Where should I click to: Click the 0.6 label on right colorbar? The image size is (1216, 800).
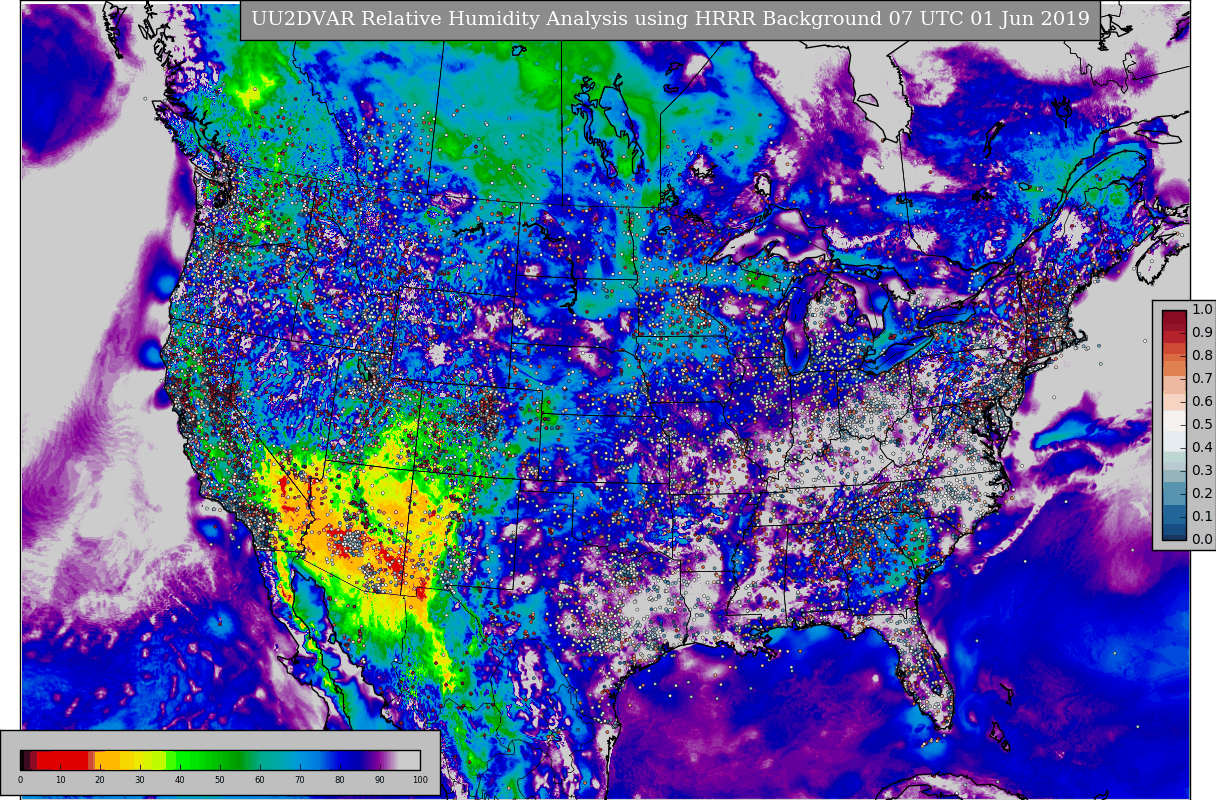coord(1202,402)
